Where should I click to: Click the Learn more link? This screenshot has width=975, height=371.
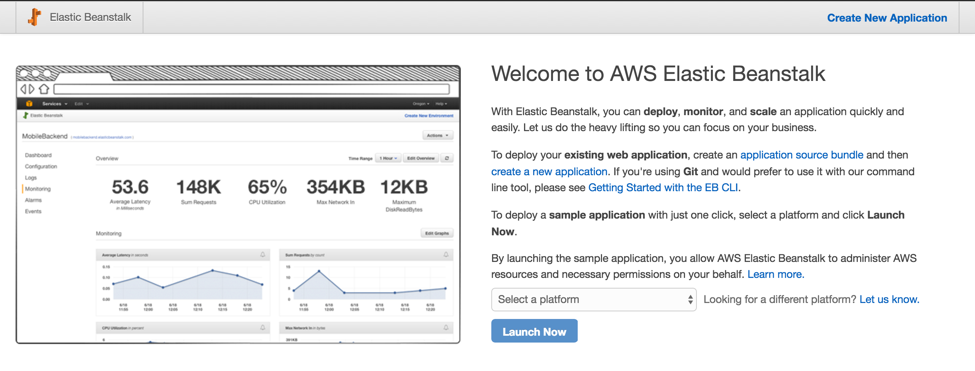(x=775, y=274)
